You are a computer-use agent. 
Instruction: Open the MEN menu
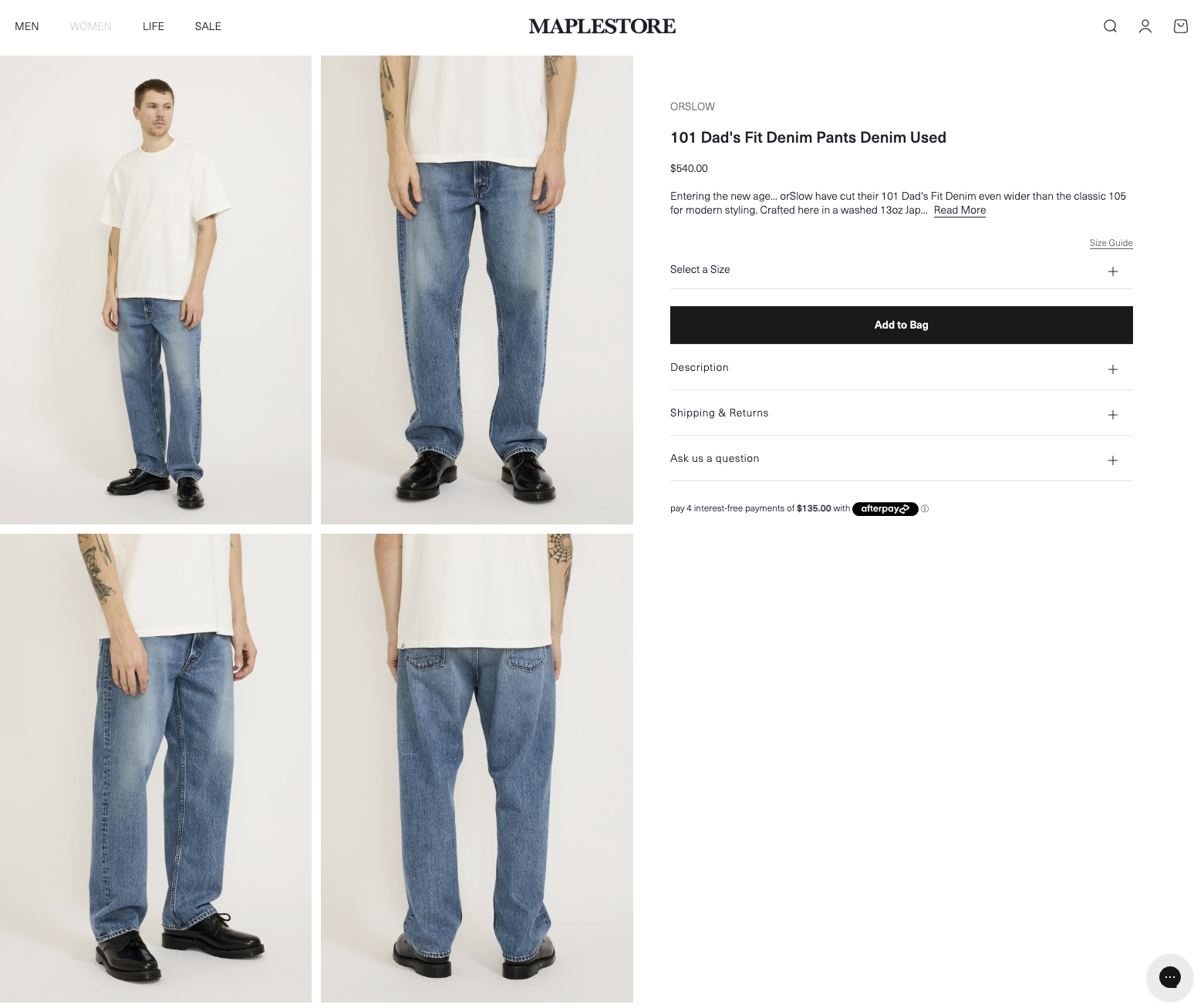(27, 26)
